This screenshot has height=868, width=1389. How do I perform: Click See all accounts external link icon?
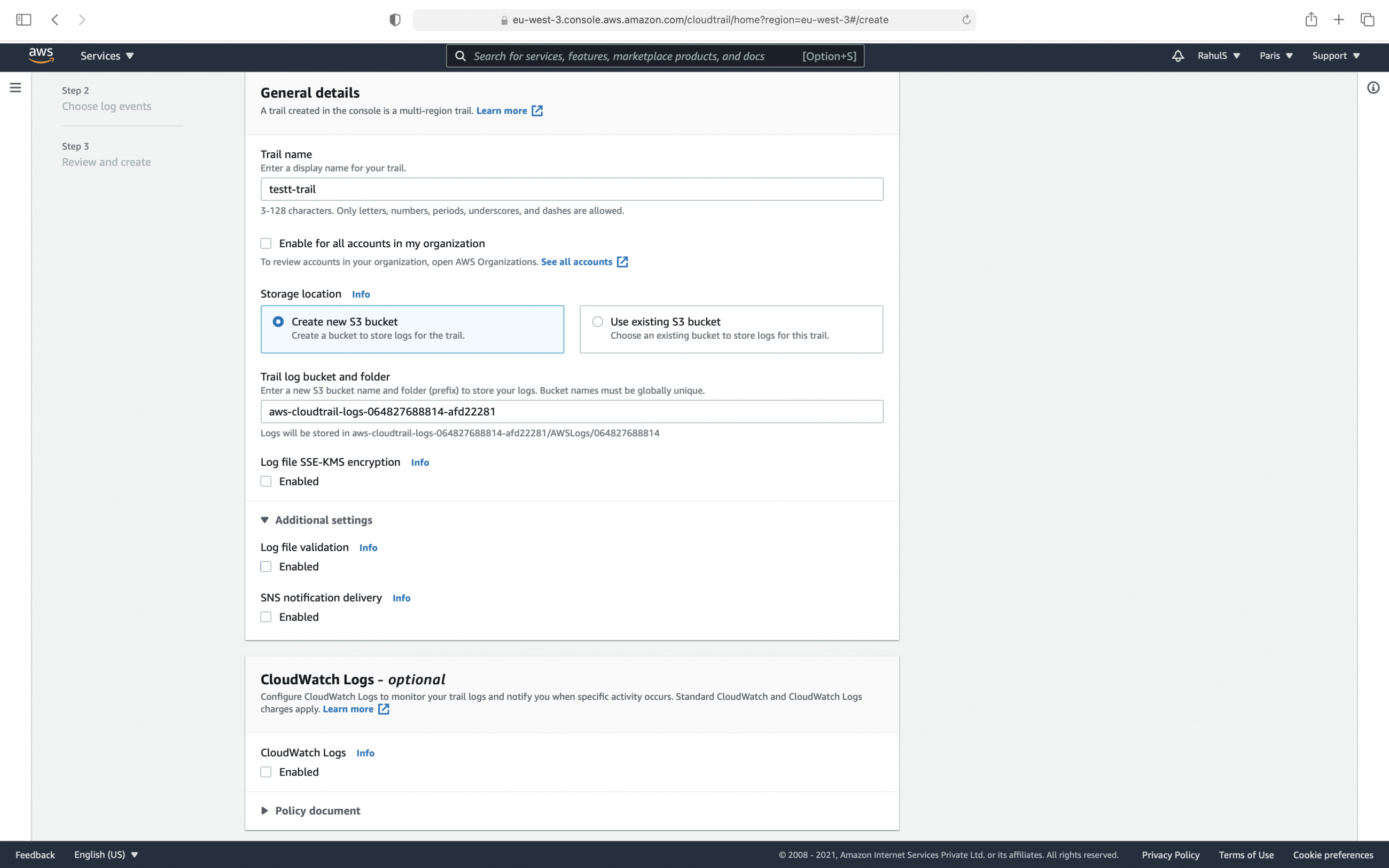pyautogui.click(x=623, y=262)
